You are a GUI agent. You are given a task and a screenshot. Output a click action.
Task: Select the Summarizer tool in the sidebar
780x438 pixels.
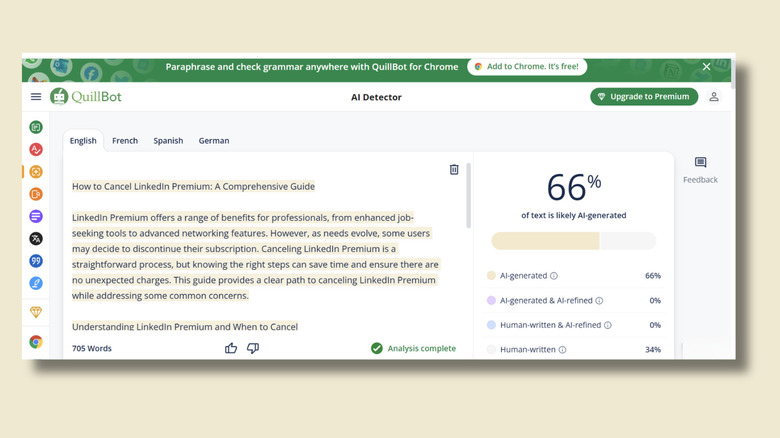pos(36,217)
